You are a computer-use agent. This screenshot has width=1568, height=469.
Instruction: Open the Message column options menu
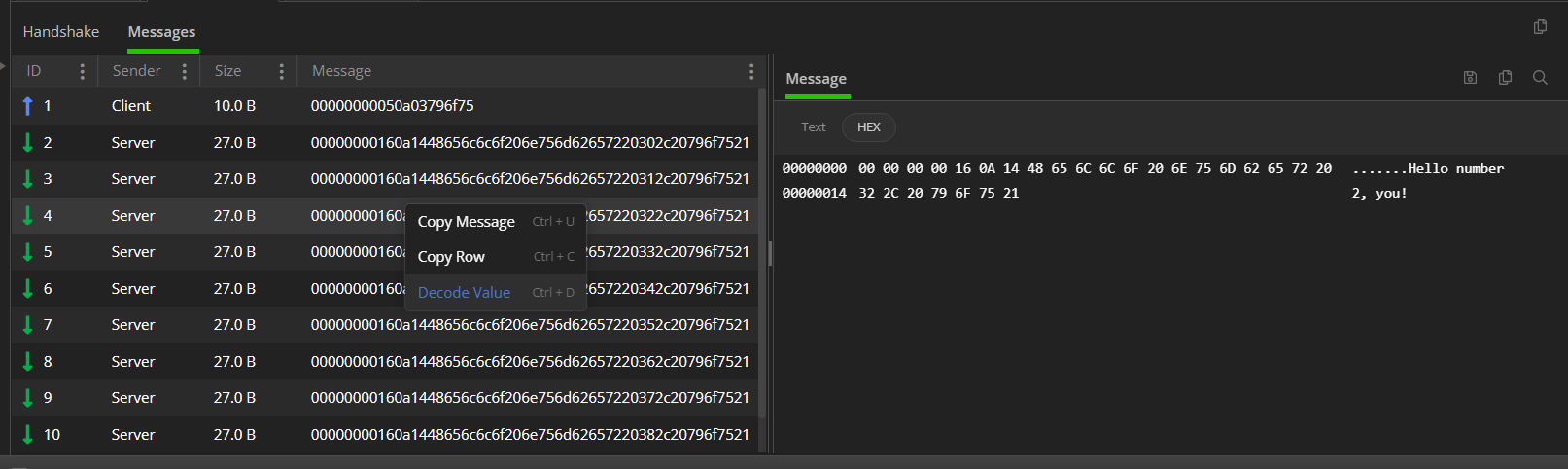click(x=750, y=71)
